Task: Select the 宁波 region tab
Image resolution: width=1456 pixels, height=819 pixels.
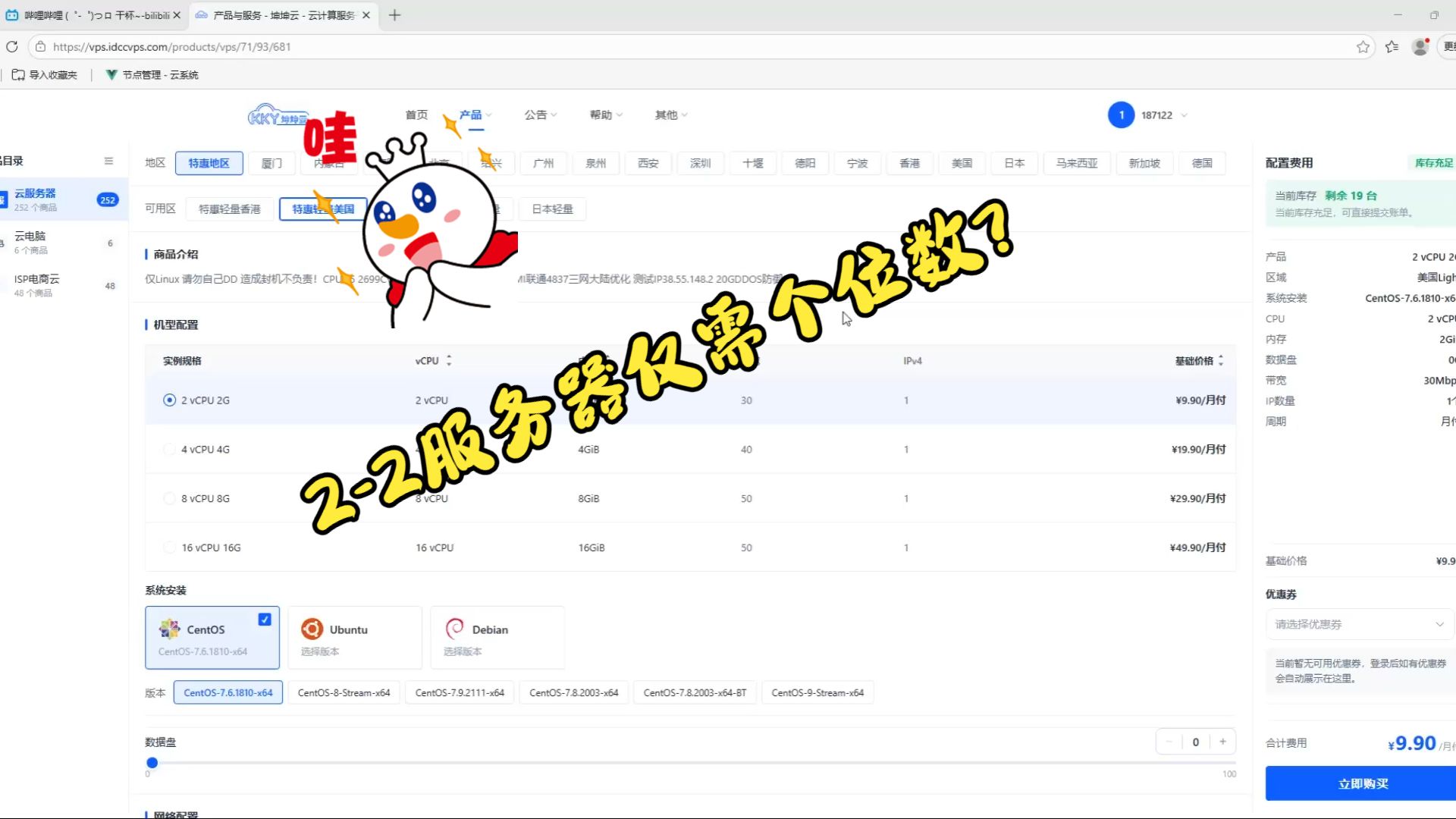Action: [x=858, y=163]
